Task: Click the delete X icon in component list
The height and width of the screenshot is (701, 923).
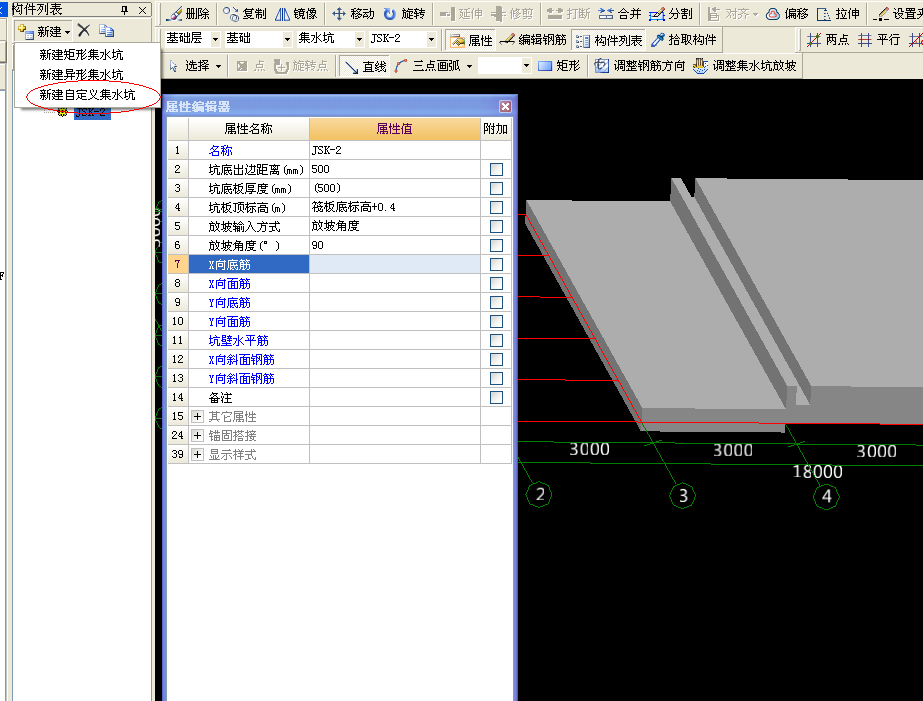Action: tap(84, 31)
